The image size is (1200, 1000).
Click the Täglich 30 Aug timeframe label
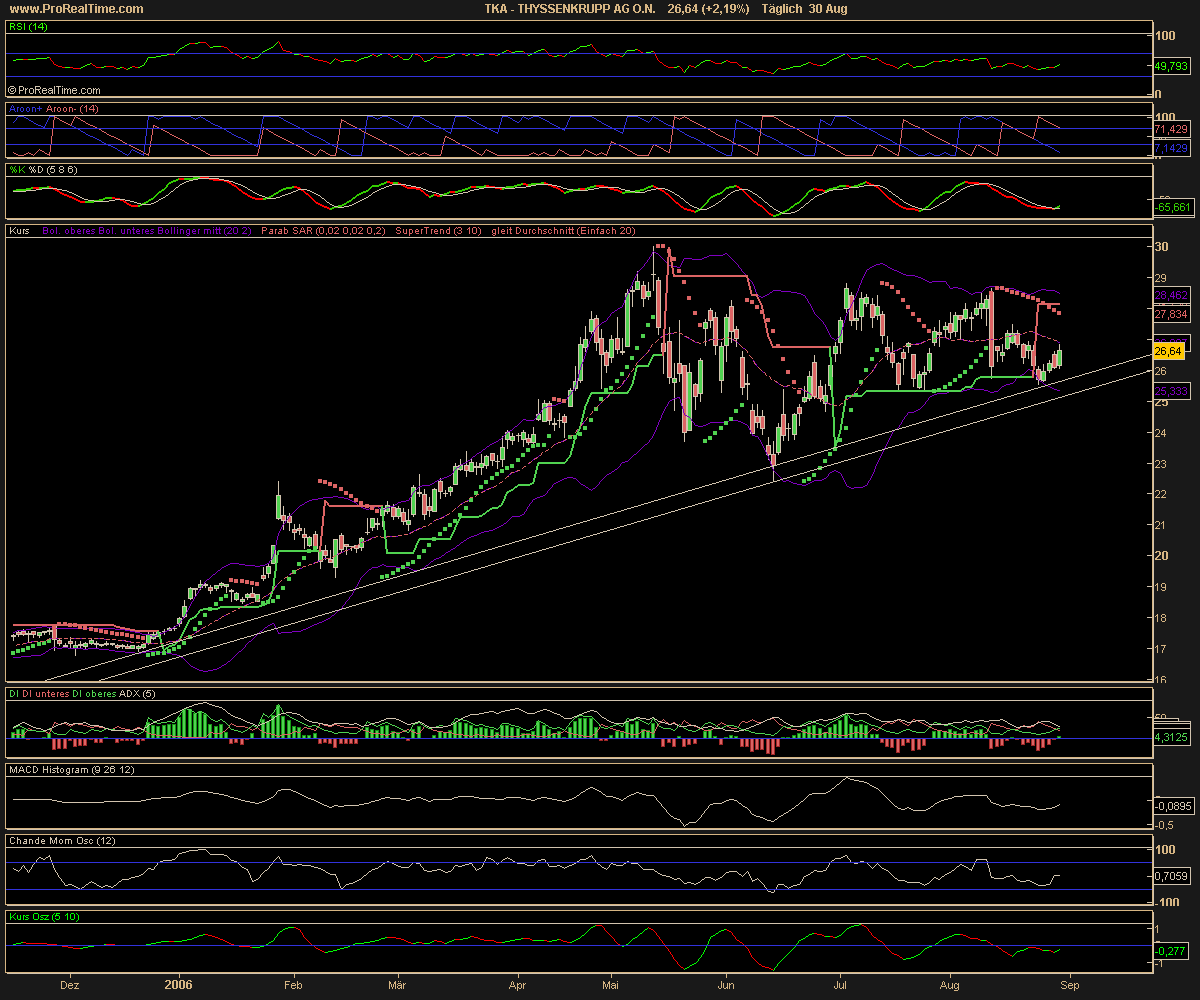pos(805,9)
